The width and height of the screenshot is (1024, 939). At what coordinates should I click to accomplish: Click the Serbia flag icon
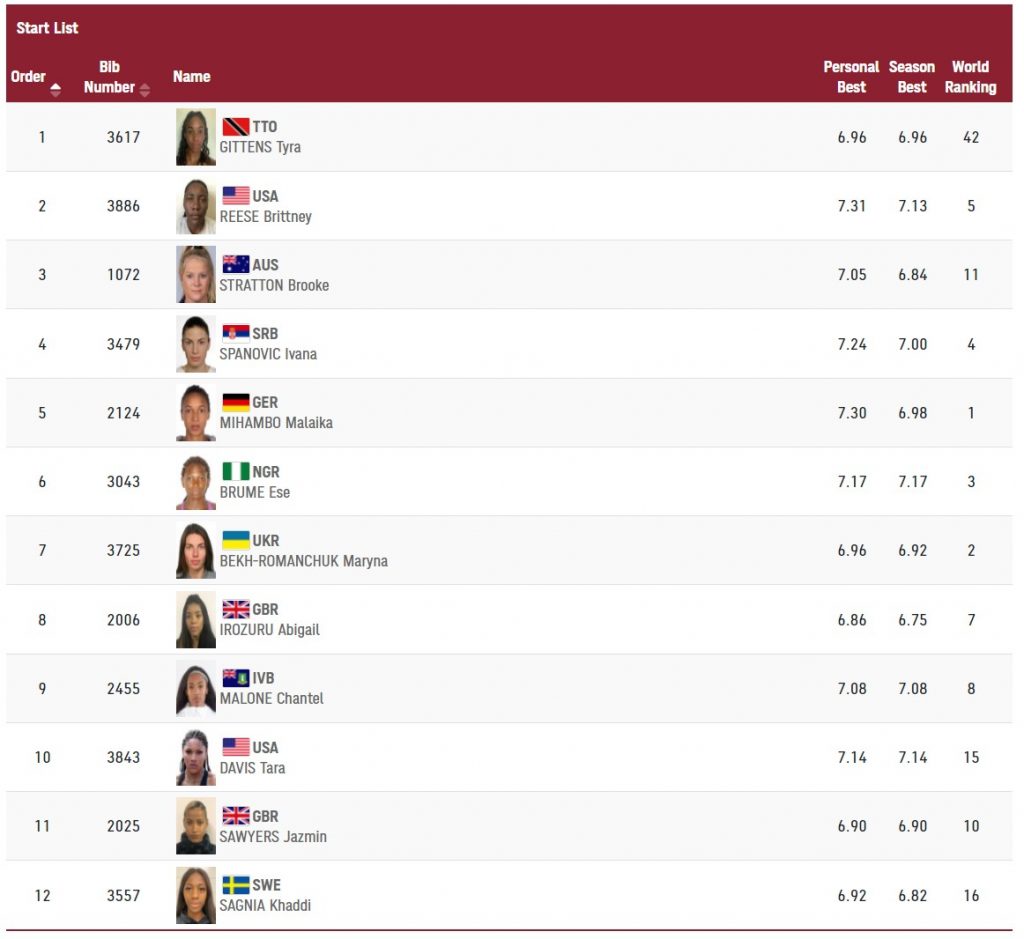236,334
